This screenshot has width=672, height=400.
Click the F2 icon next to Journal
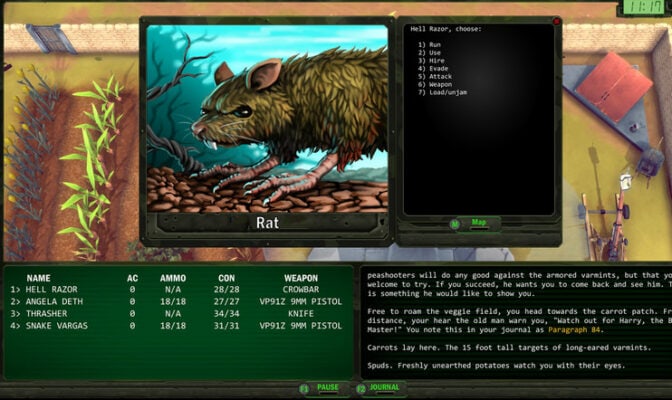(x=361, y=388)
